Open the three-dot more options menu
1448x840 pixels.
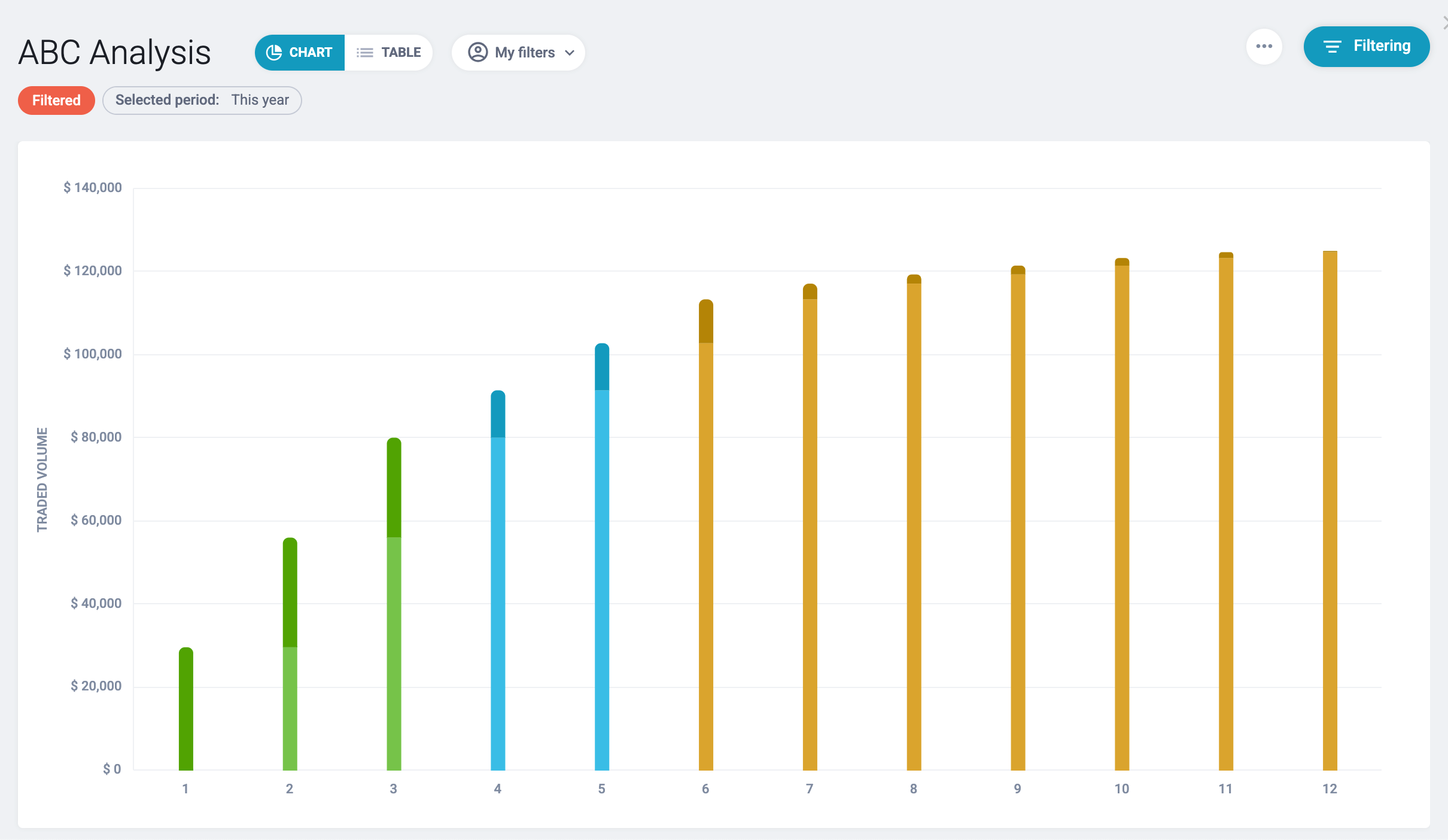point(1265,46)
